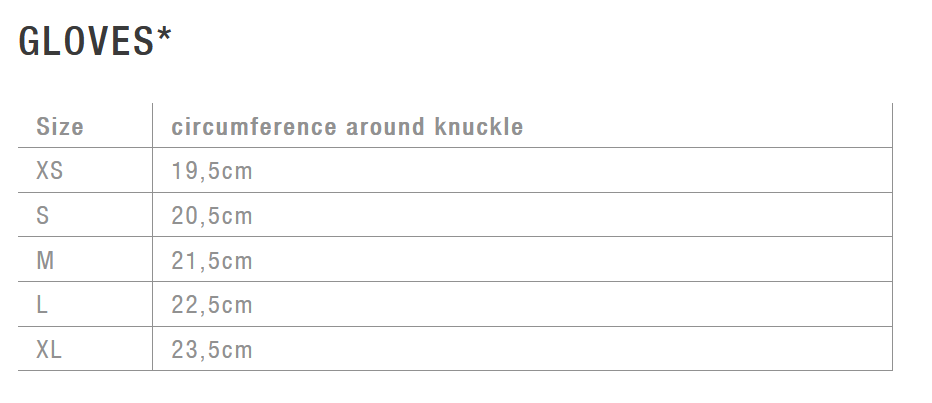The height and width of the screenshot is (403, 932).
Task: Select the M size cell
Action: pyautogui.click(x=45, y=261)
